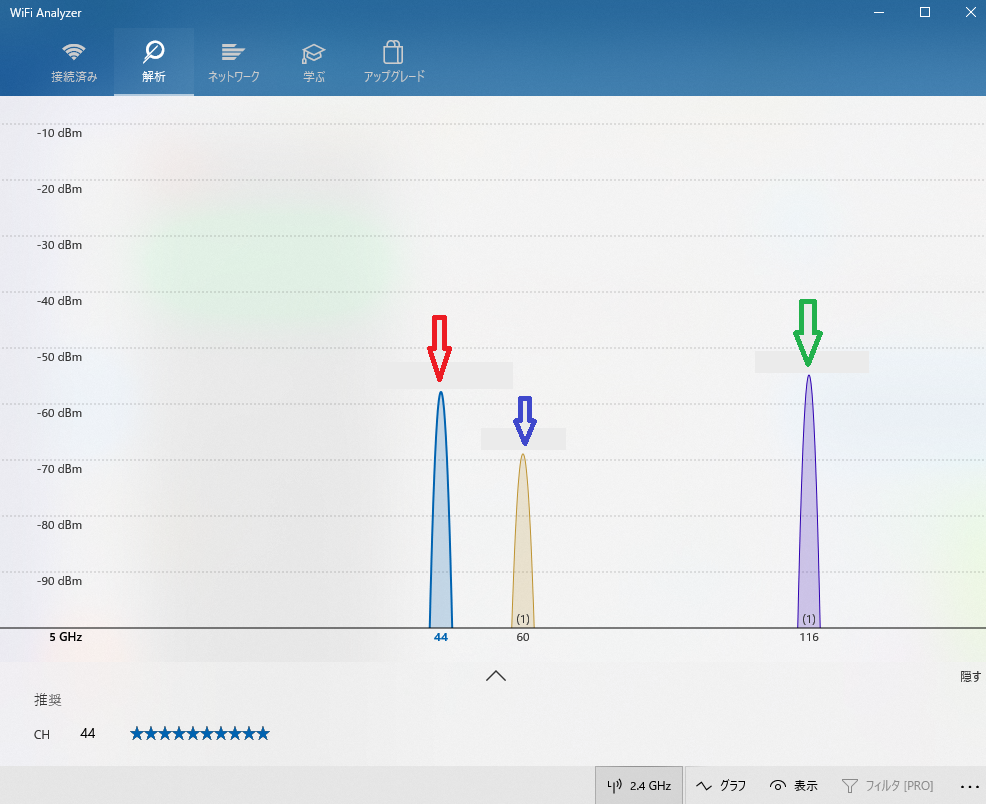Image resolution: width=986 pixels, height=804 pixels.
Task: Minimize the WiFi Analyzer window
Action: (879, 13)
